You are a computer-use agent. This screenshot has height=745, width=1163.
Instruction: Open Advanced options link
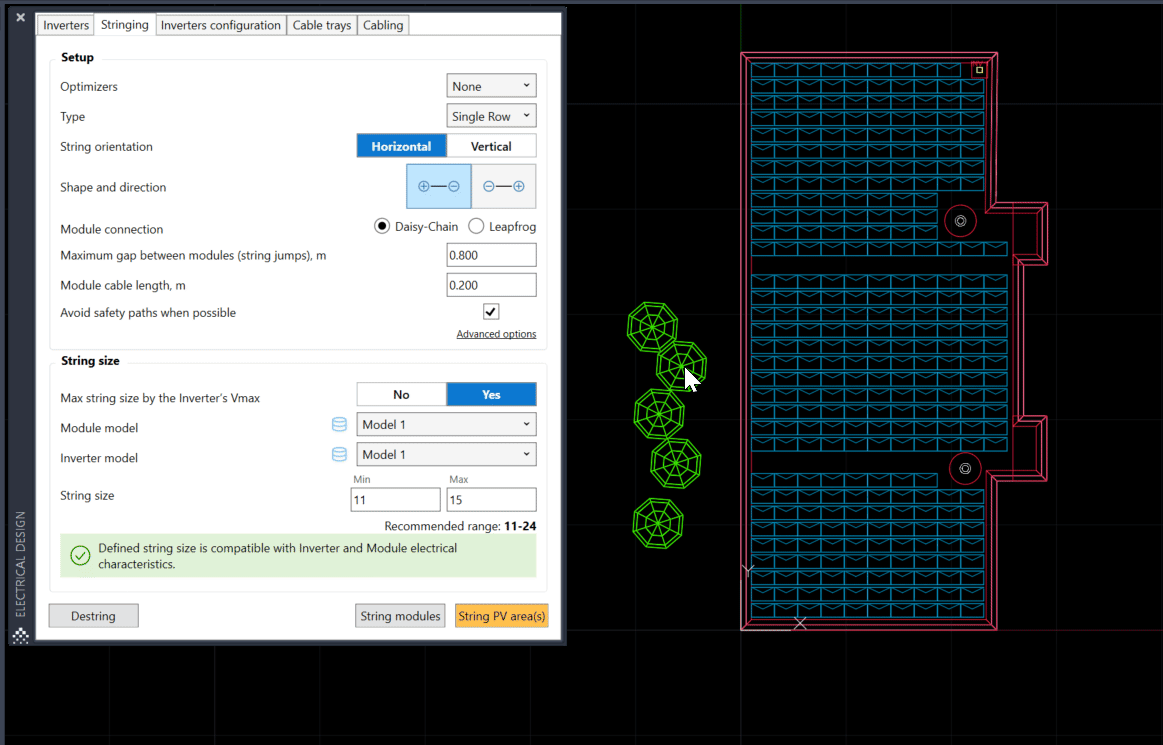click(496, 333)
